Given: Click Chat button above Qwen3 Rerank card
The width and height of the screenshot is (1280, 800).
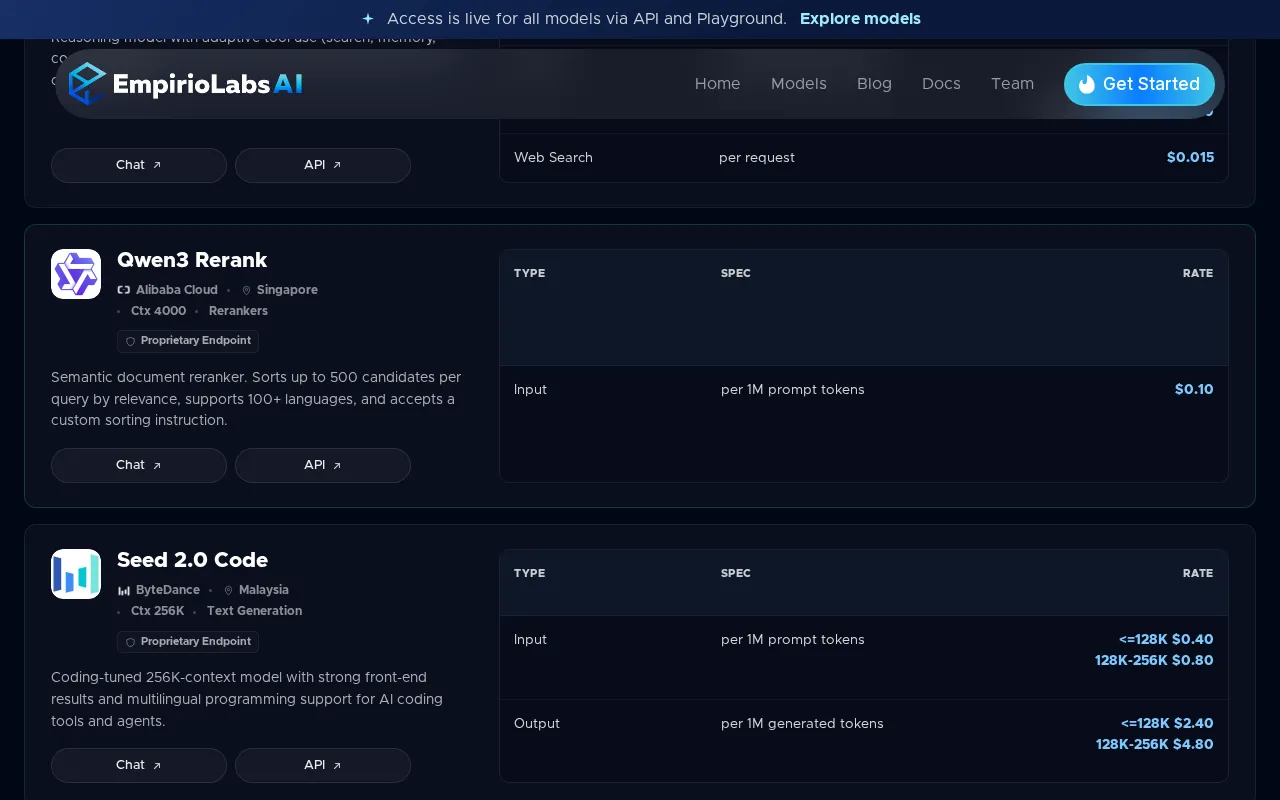Looking at the screenshot, I should coord(139,165).
